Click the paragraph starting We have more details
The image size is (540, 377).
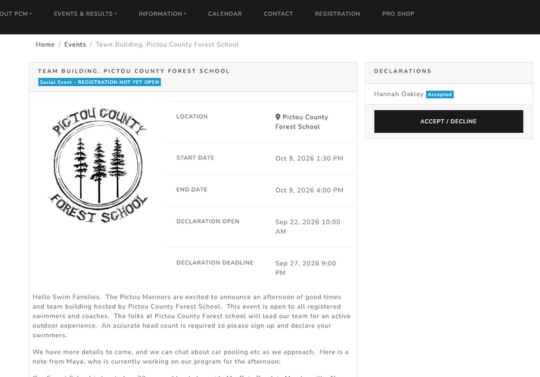click(190, 357)
